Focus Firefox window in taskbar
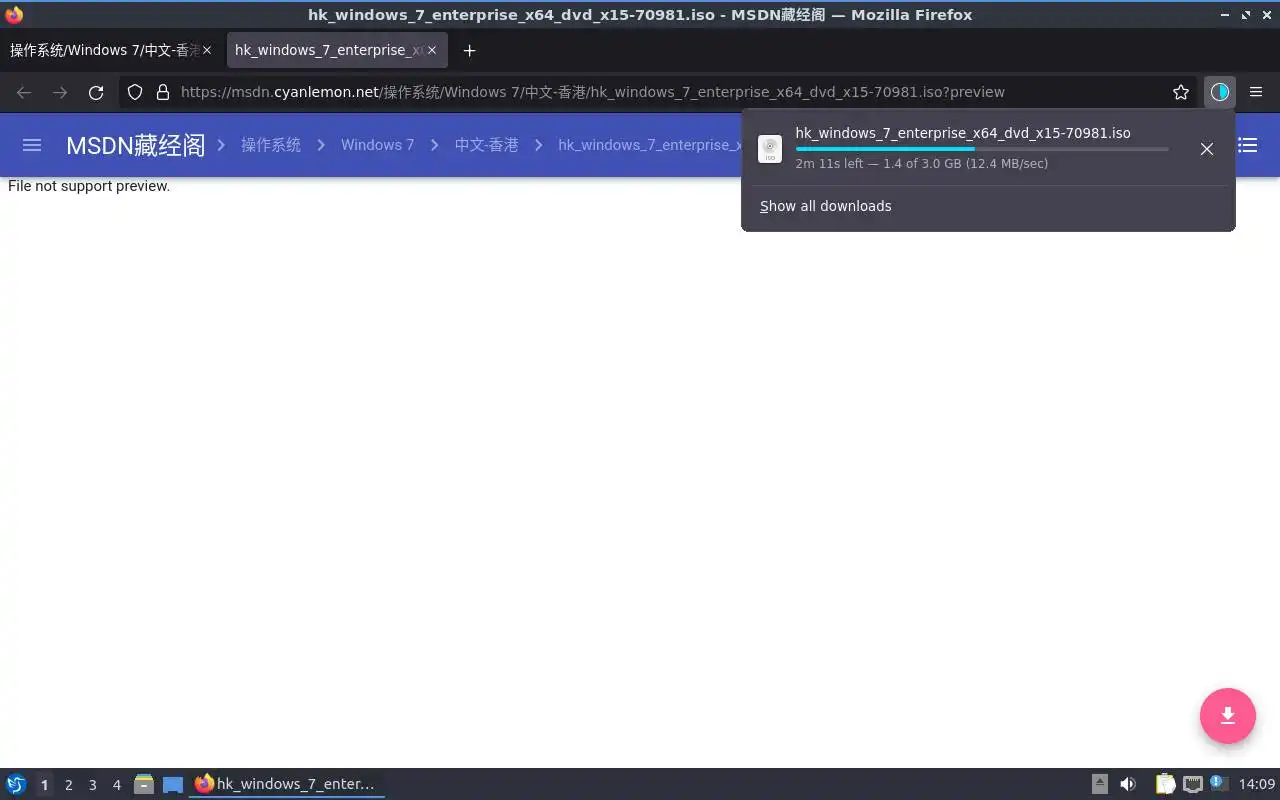The width and height of the screenshot is (1280, 800). tap(287, 784)
